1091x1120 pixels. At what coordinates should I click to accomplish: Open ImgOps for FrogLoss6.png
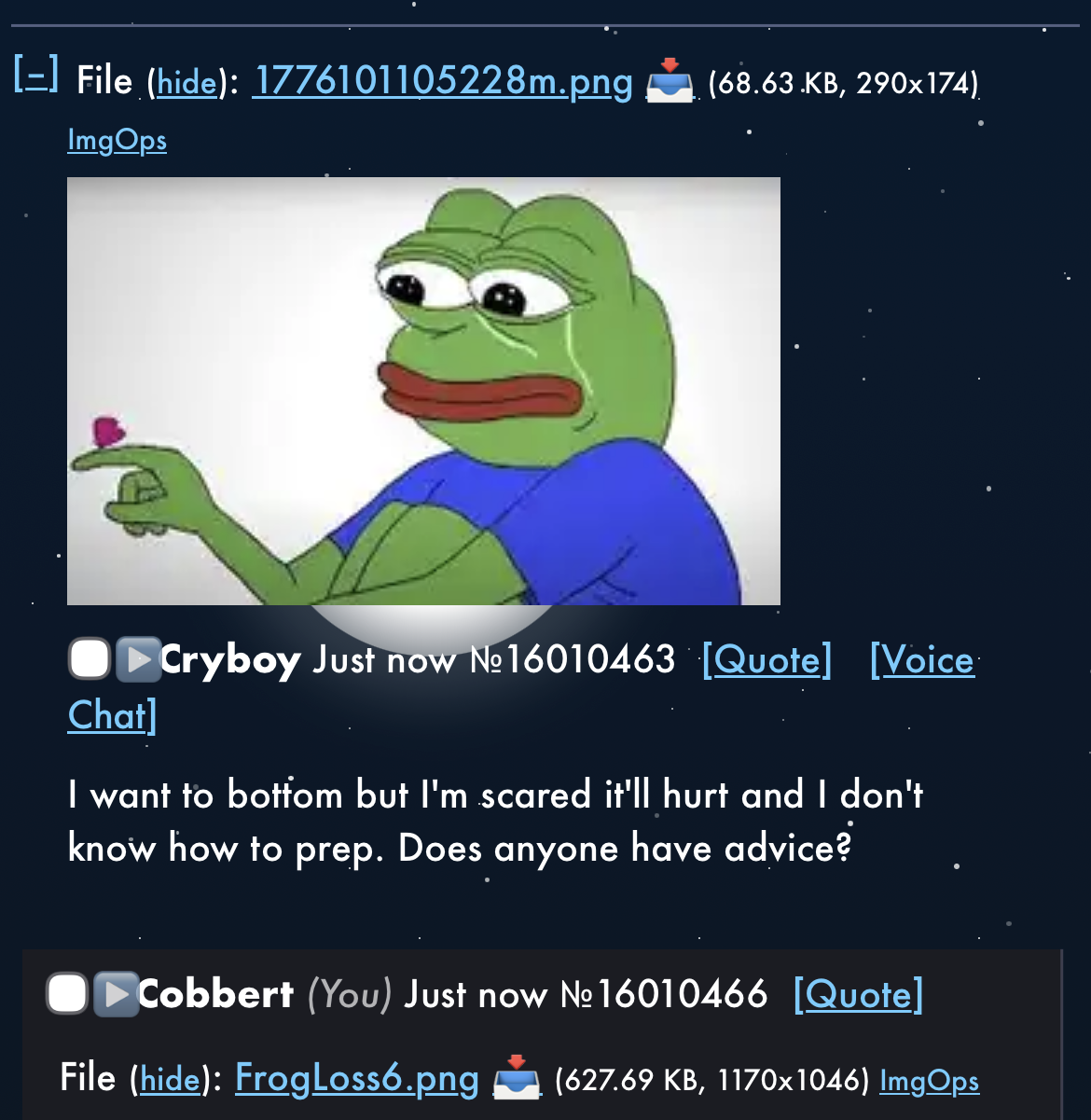(x=930, y=1081)
